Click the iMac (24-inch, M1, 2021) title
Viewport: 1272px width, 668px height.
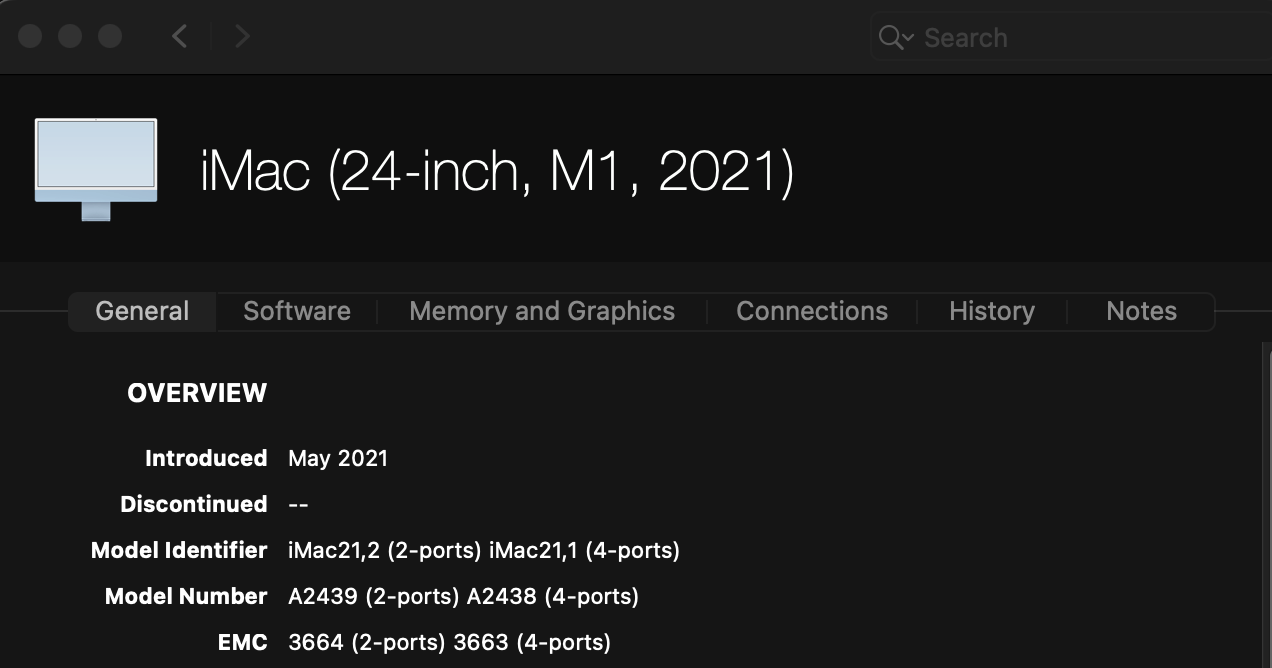pyautogui.click(x=497, y=172)
